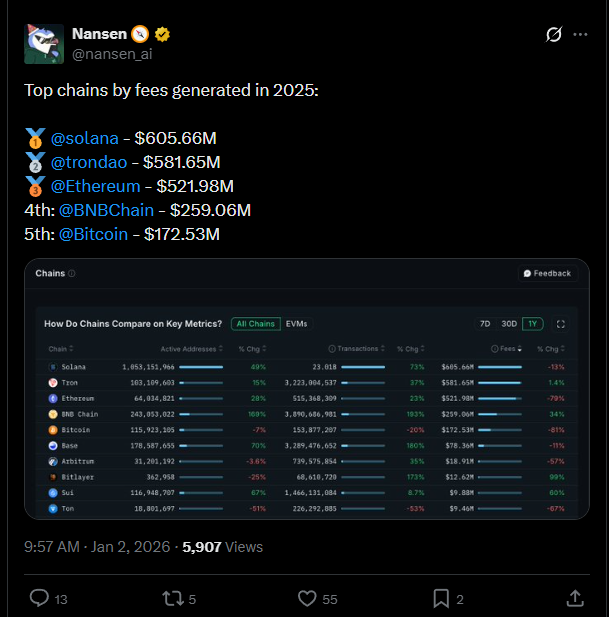Select the 30D time range tab
The width and height of the screenshot is (609, 617).
pyautogui.click(x=509, y=324)
